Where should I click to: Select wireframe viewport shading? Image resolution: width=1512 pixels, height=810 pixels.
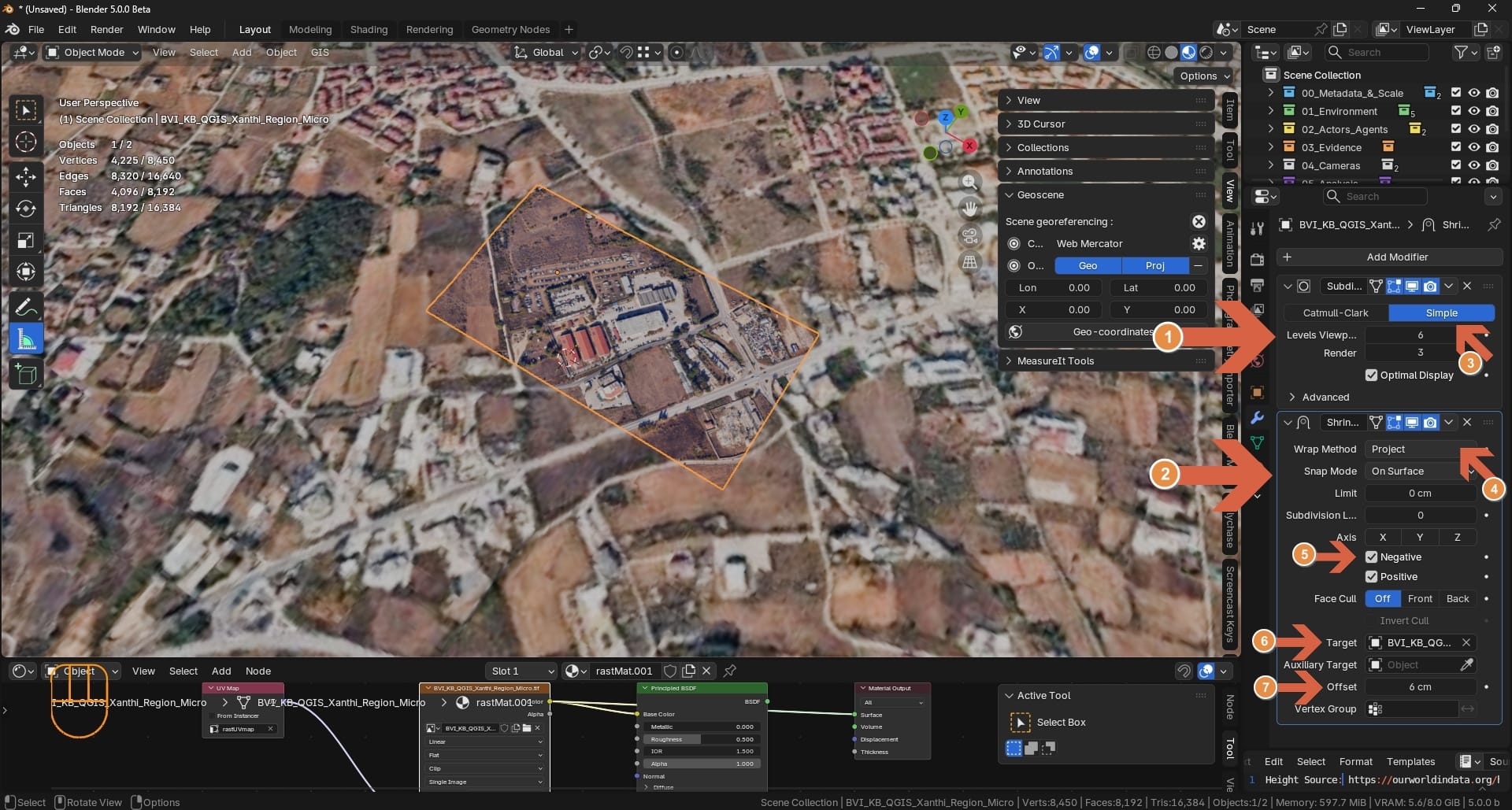coord(1154,53)
